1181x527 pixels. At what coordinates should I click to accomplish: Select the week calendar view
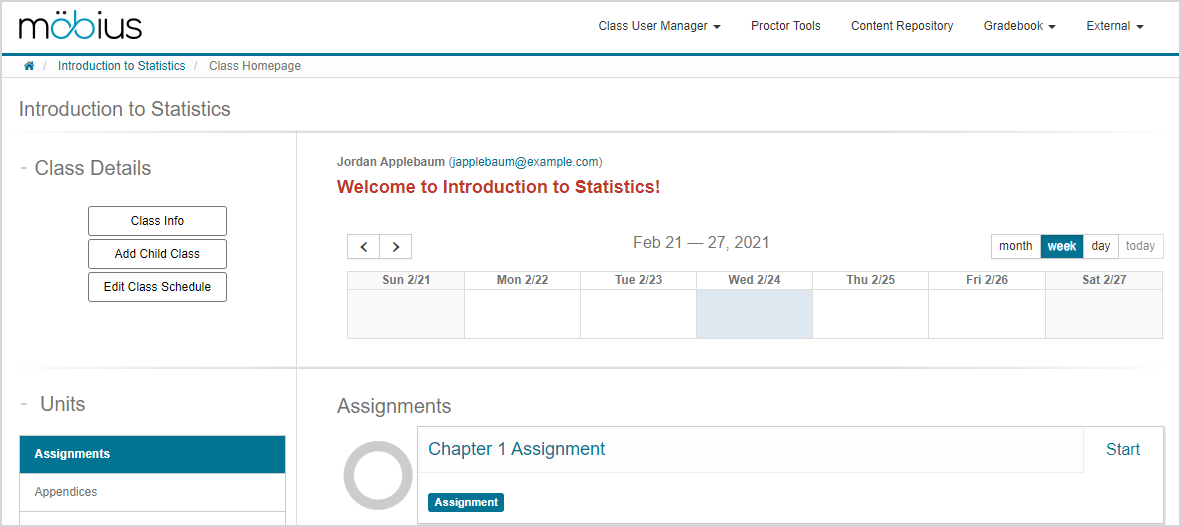coord(1061,246)
